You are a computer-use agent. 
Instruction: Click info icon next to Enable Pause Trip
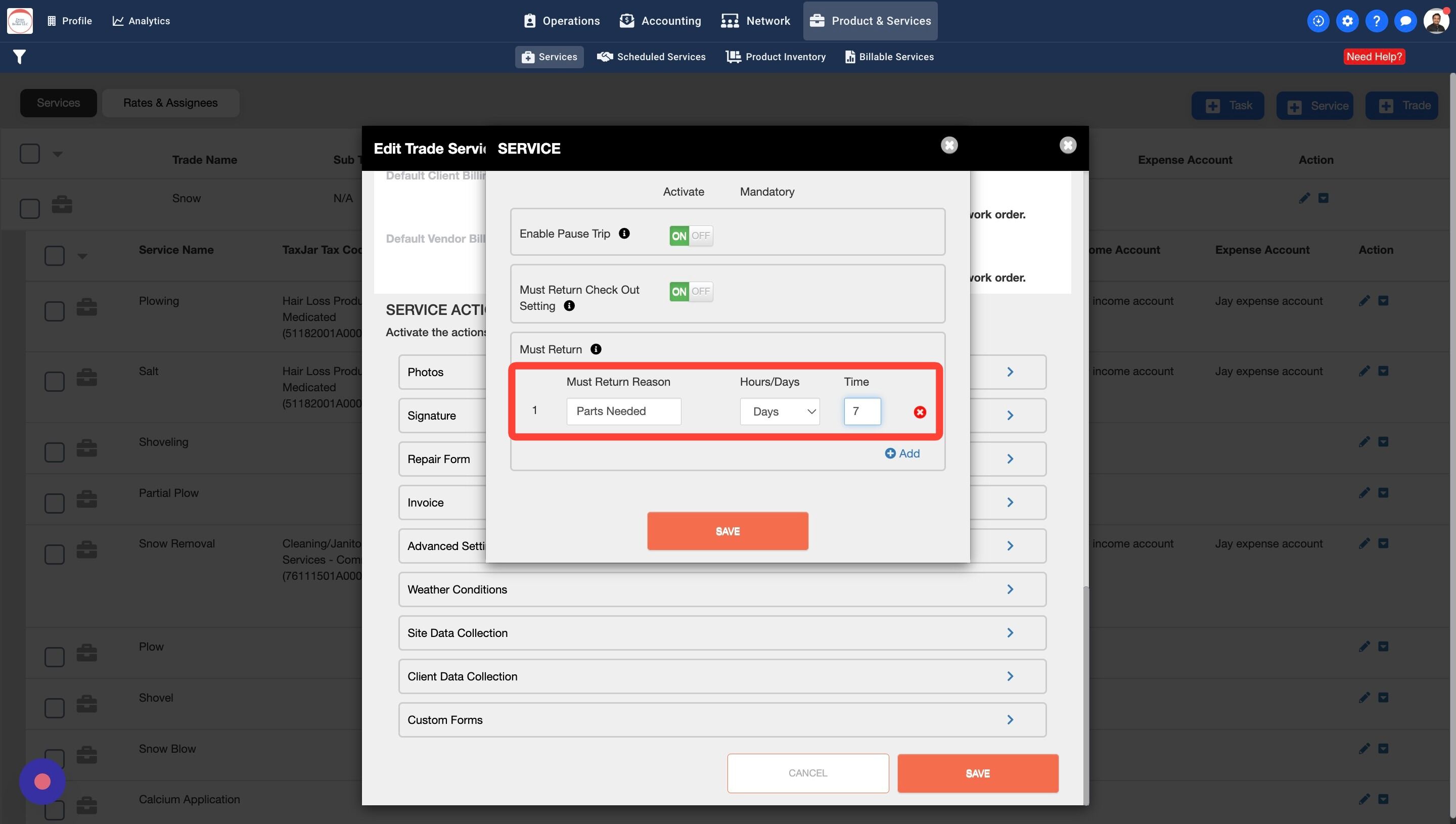[623, 234]
